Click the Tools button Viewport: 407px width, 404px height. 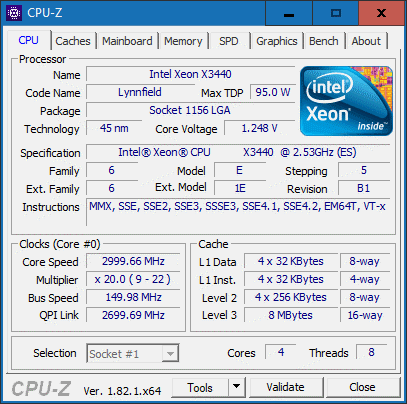pyautogui.click(x=200, y=387)
